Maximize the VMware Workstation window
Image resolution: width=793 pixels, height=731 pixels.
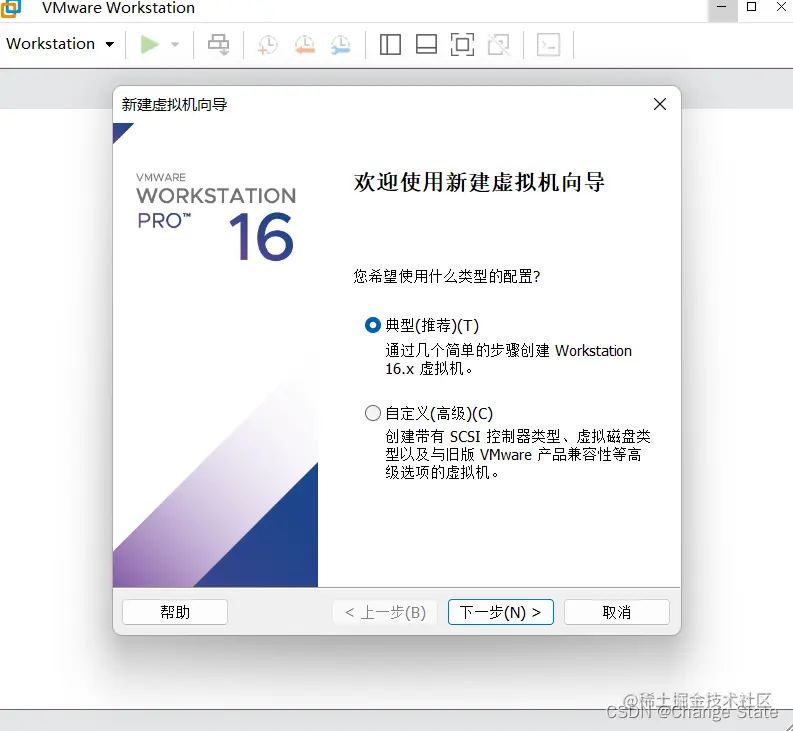(x=752, y=7)
